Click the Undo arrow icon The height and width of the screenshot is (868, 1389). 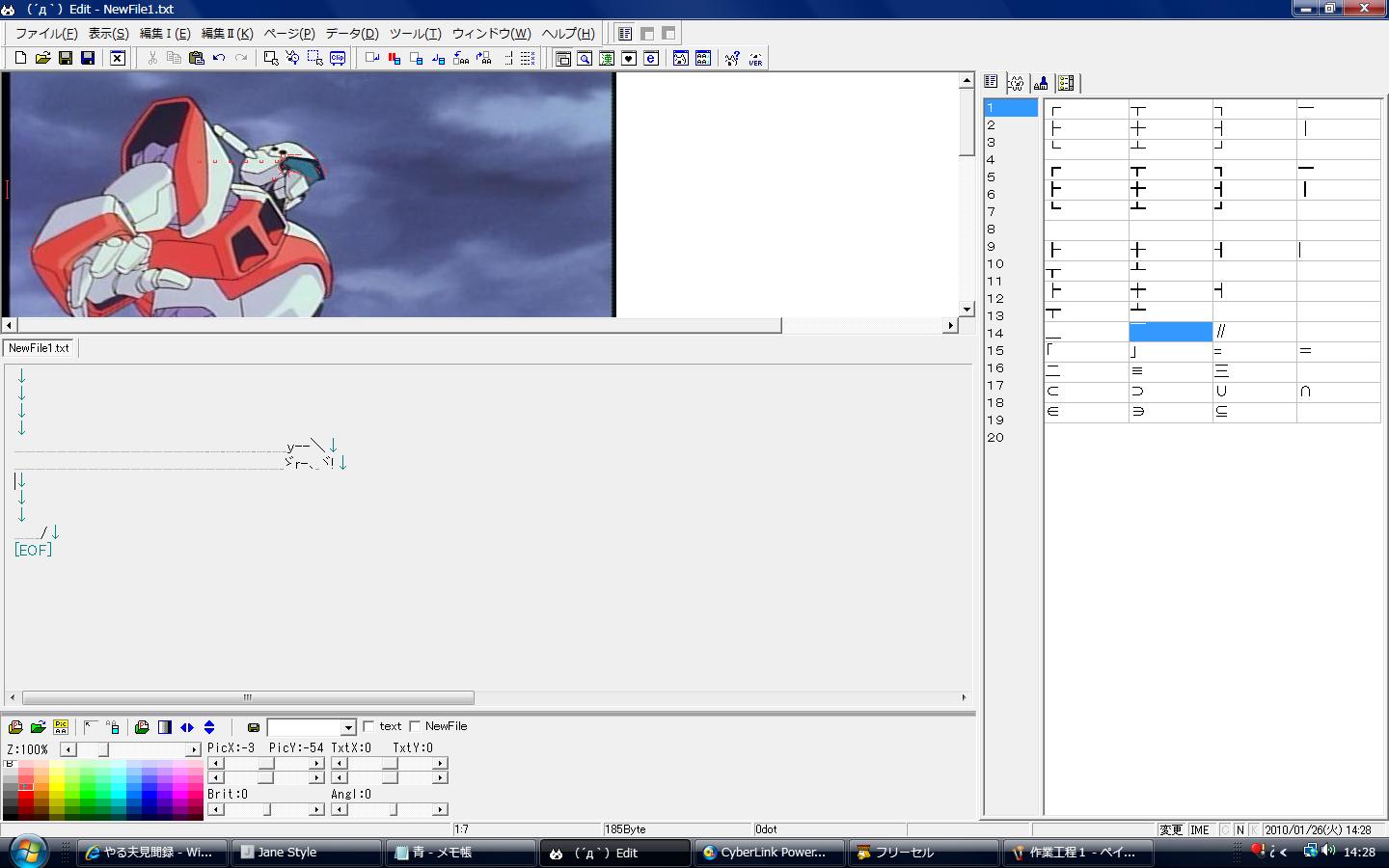[x=219, y=58]
